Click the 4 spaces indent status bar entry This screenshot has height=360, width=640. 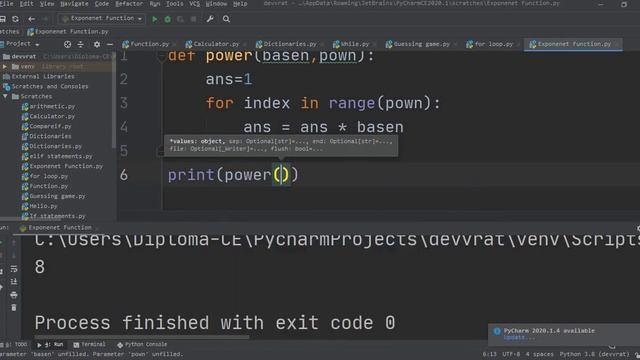(x=540, y=354)
